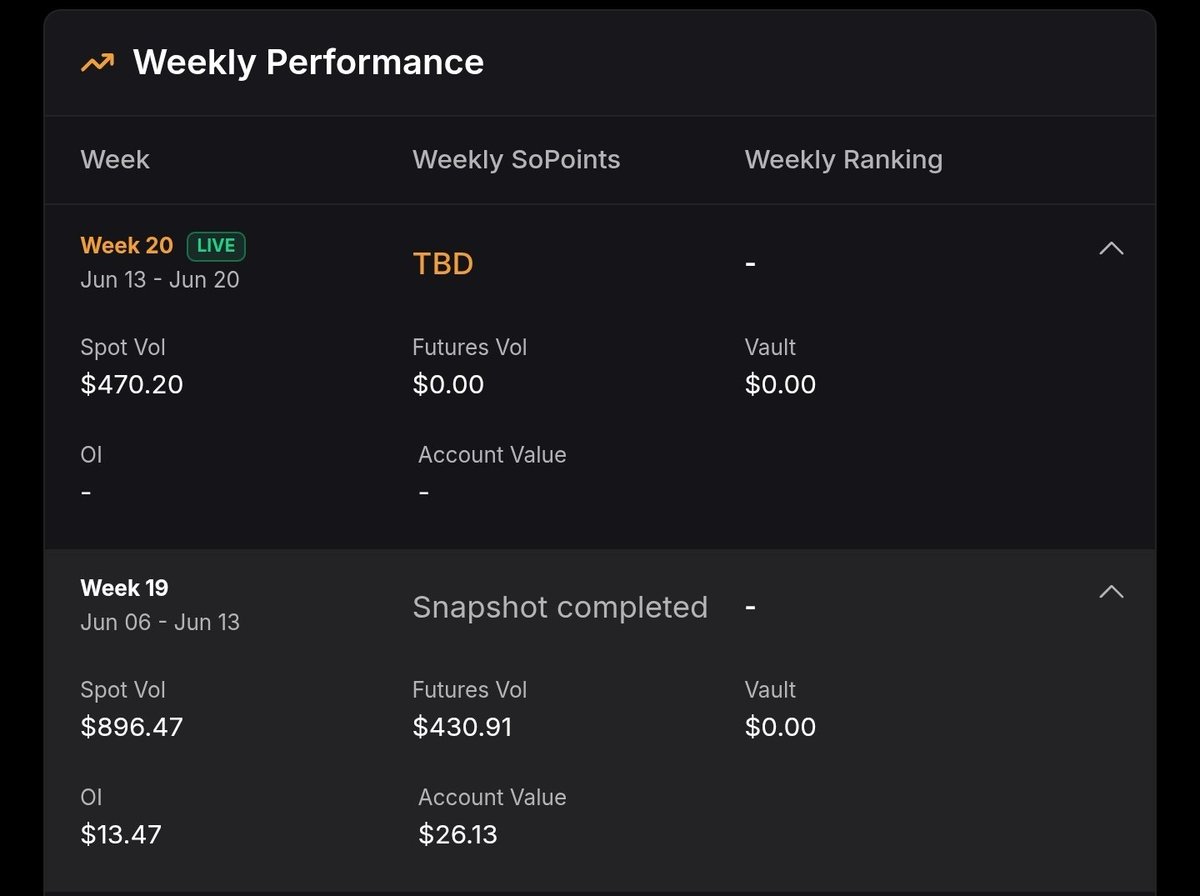1200x896 pixels.
Task: Click the Week 19 Vault $0.00 value
Action: pyautogui.click(x=780, y=727)
